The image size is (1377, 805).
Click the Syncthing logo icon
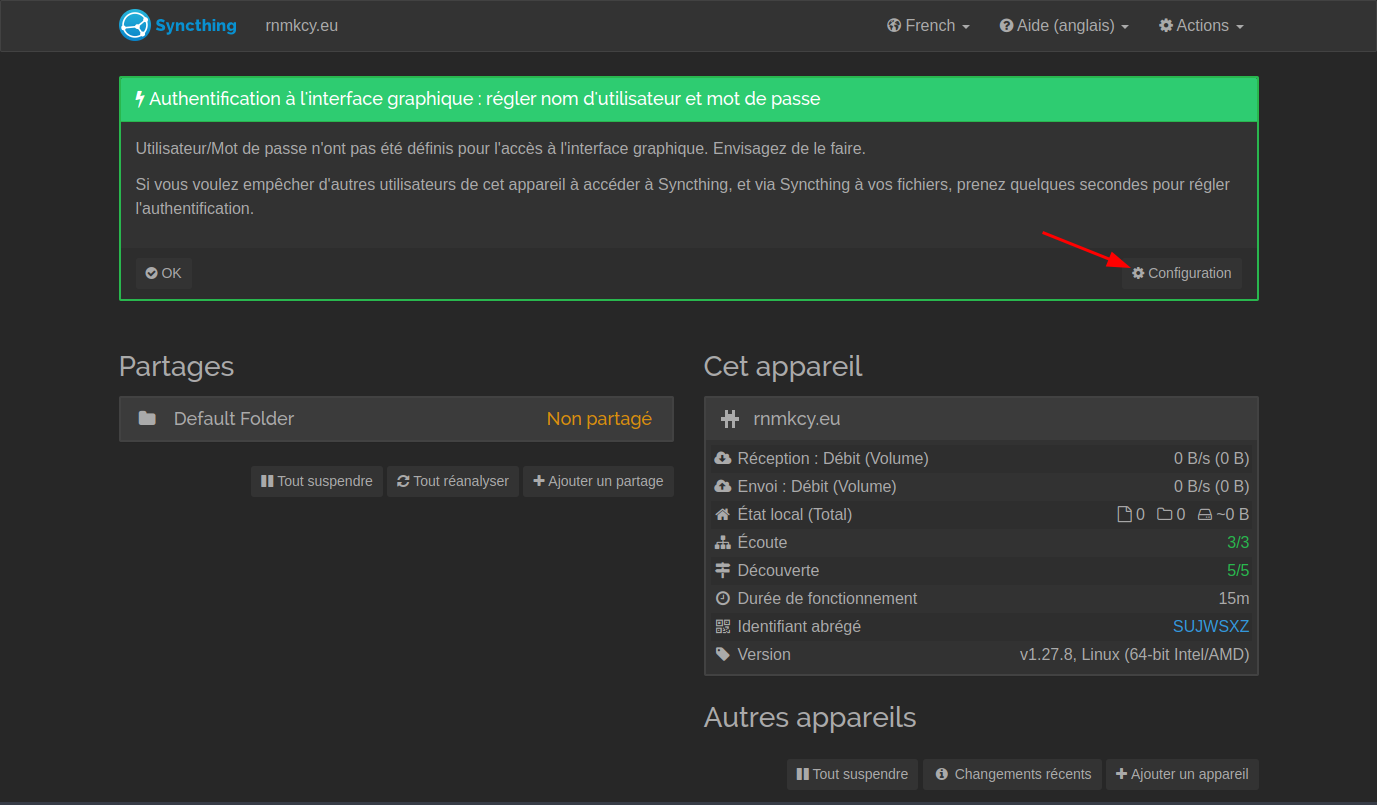134,25
